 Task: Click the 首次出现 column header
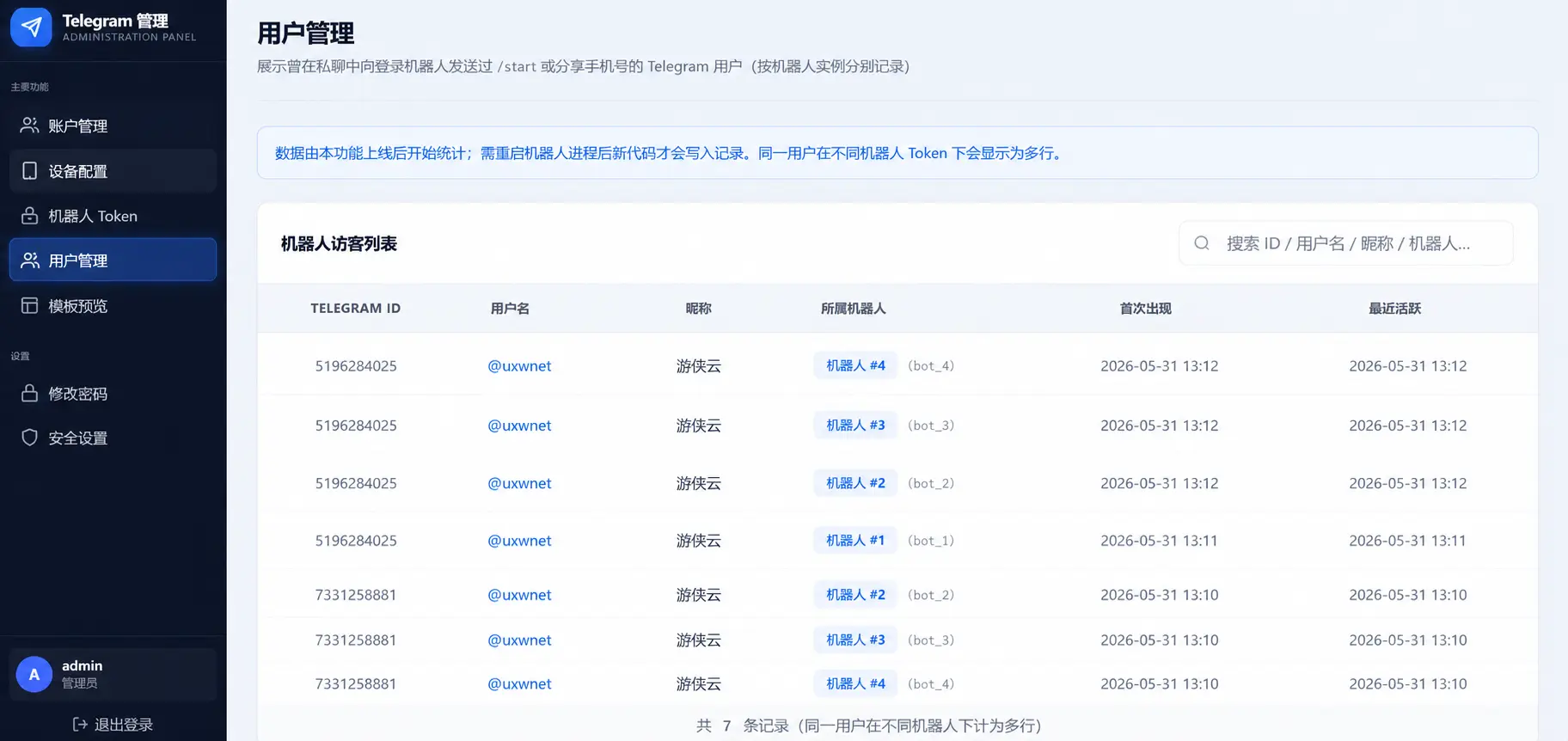tap(1145, 308)
